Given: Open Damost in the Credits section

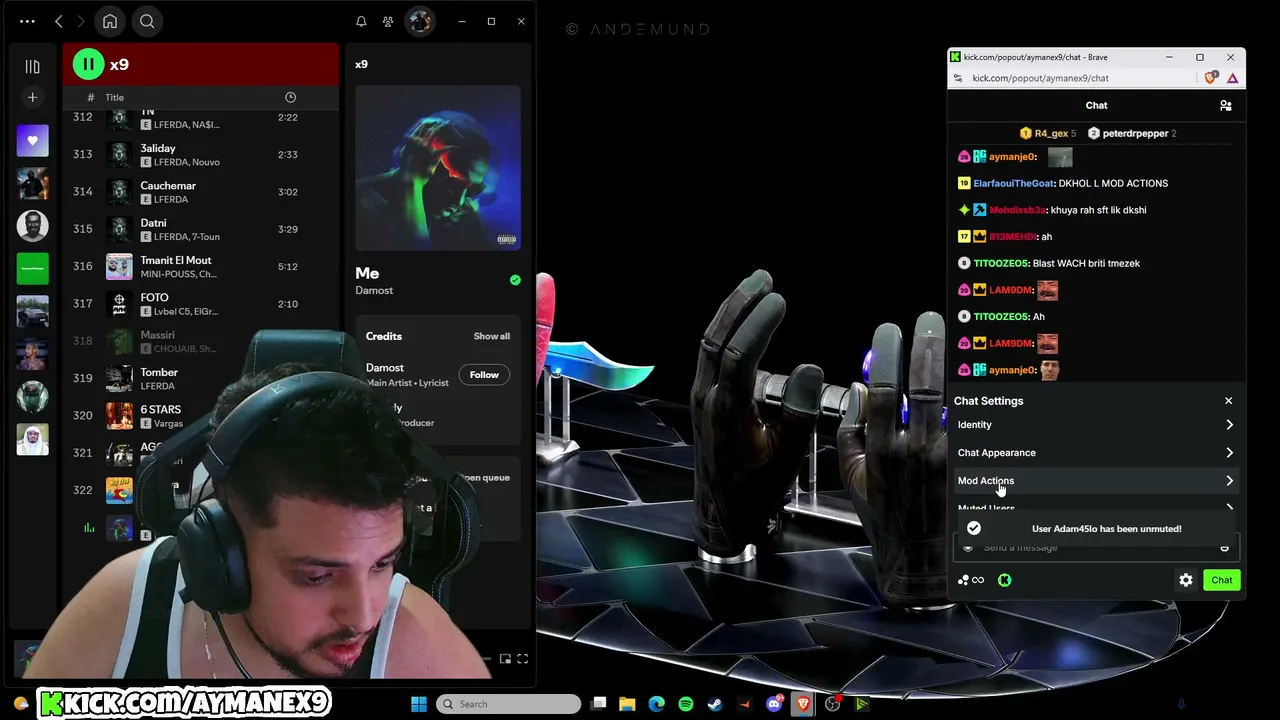Looking at the screenshot, I should (x=385, y=368).
